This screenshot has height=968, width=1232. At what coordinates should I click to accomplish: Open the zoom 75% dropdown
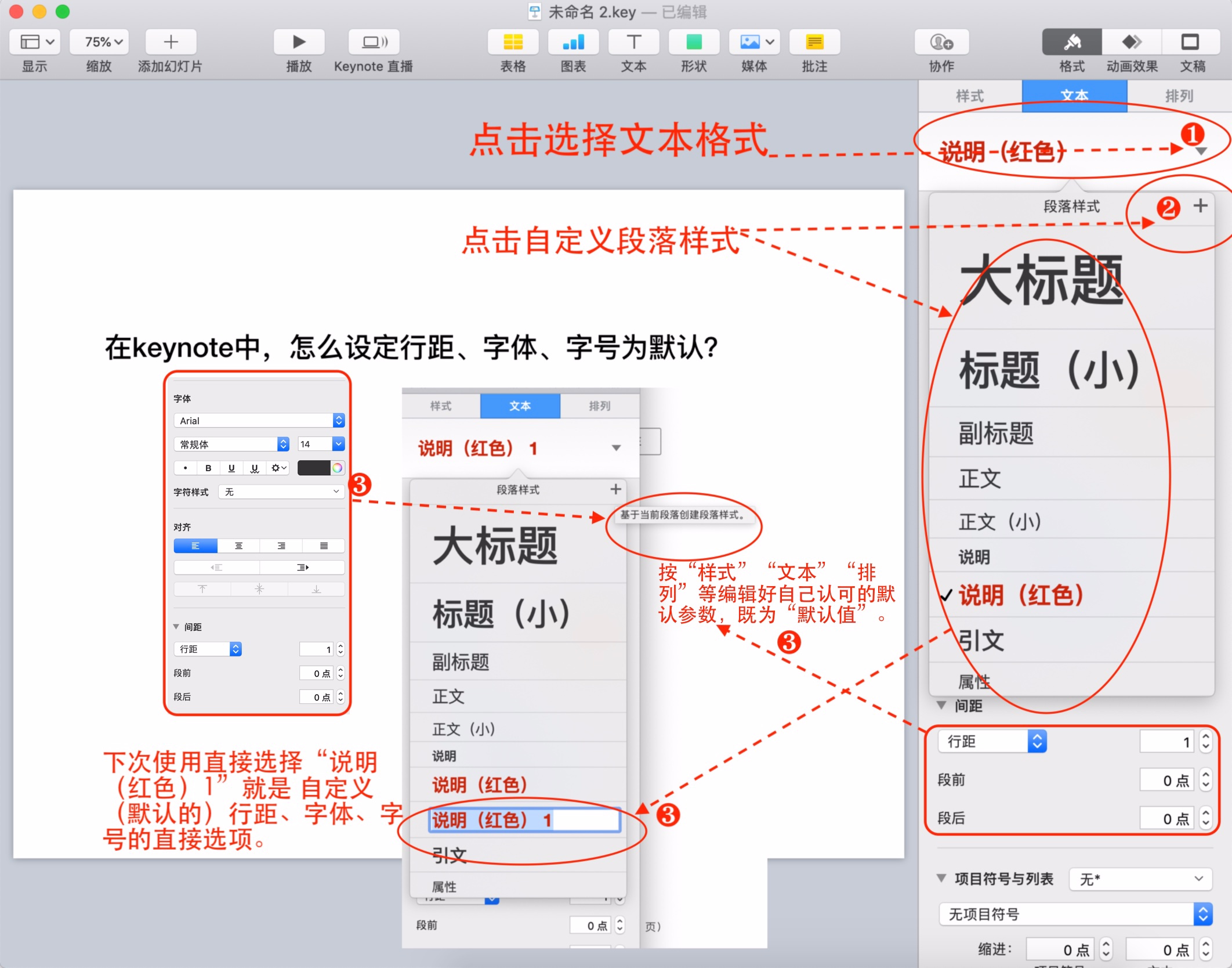click(x=99, y=42)
